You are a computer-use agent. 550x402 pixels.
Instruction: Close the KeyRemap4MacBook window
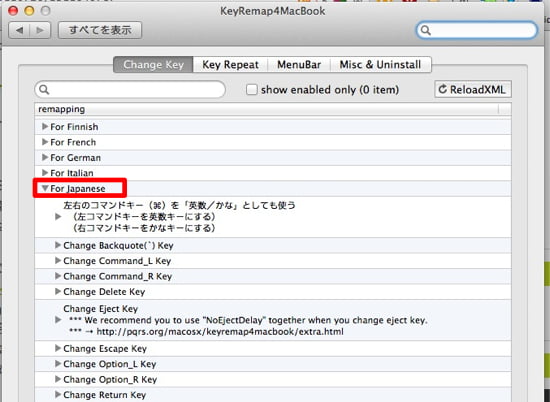[x=13, y=11]
